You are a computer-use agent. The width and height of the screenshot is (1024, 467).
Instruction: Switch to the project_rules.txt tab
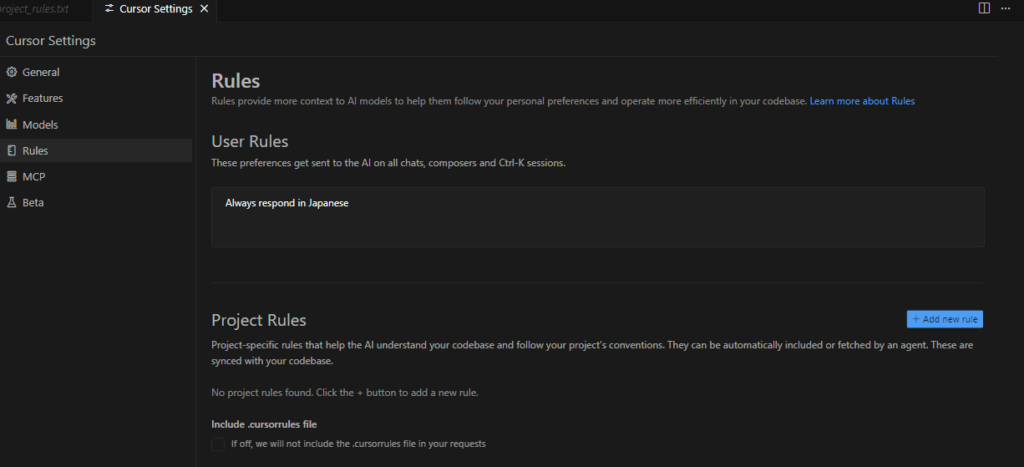(34, 9)
